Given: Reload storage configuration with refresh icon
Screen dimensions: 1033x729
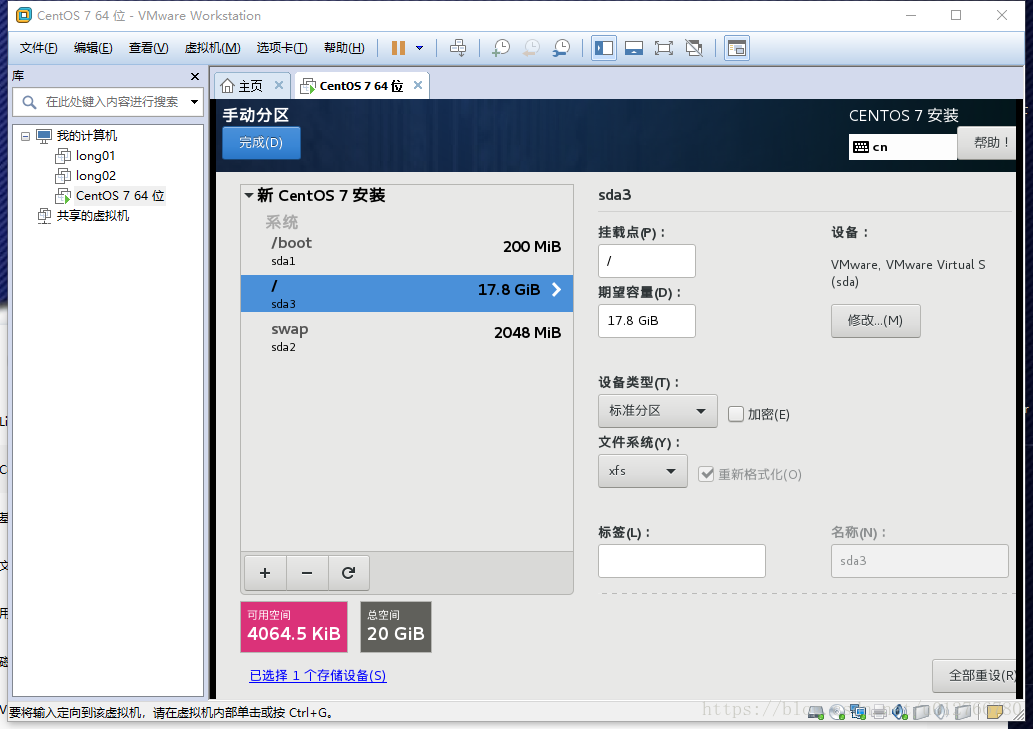Looking at the screenshot, I should coord(349,573).
